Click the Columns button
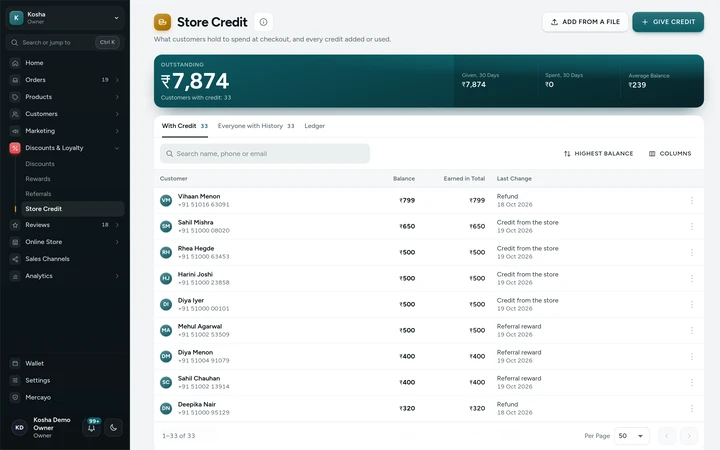This screenshot has width=720, height=450. pyautogui.click(x=670, y=154)
